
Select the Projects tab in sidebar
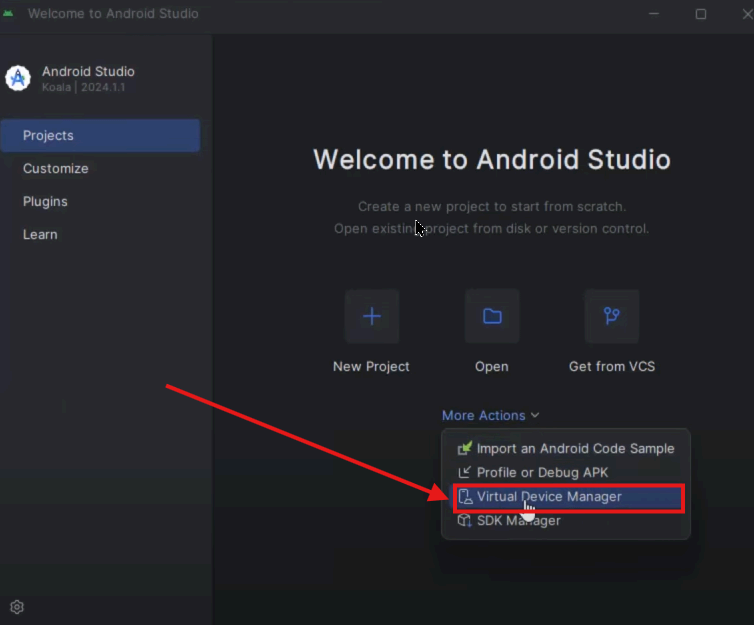point(101,136)
